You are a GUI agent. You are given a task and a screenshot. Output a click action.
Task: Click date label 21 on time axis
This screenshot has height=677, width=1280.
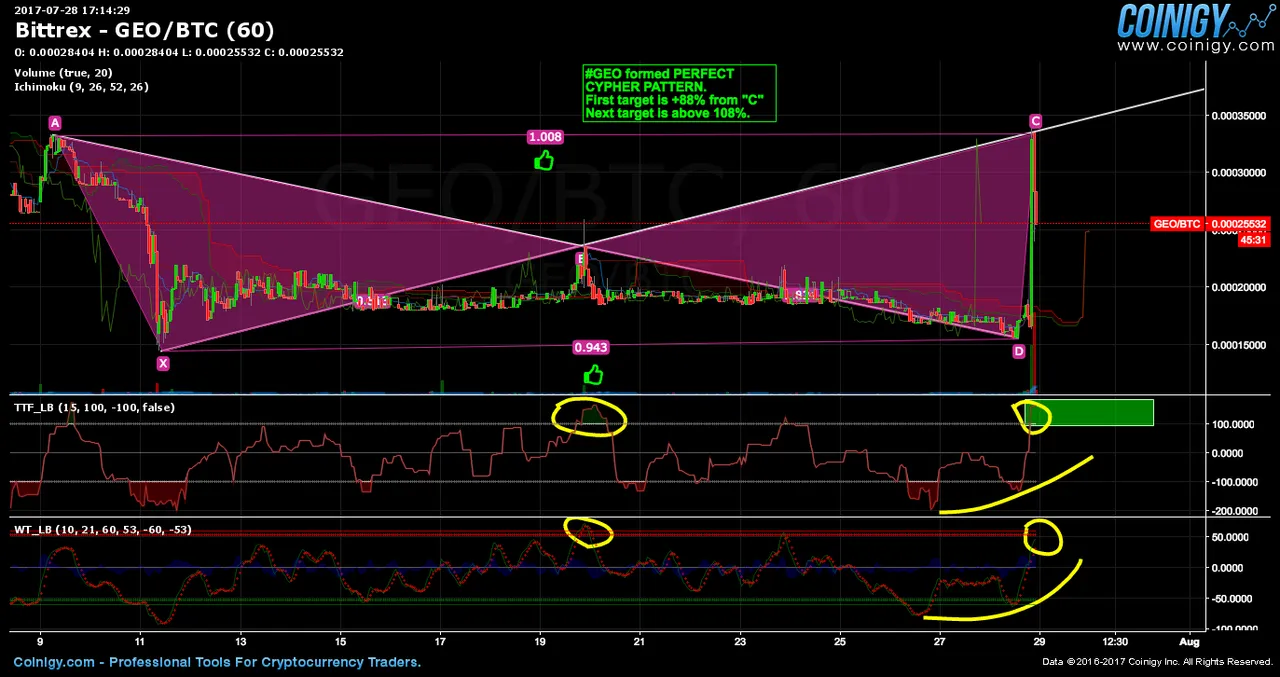point(640,641)
